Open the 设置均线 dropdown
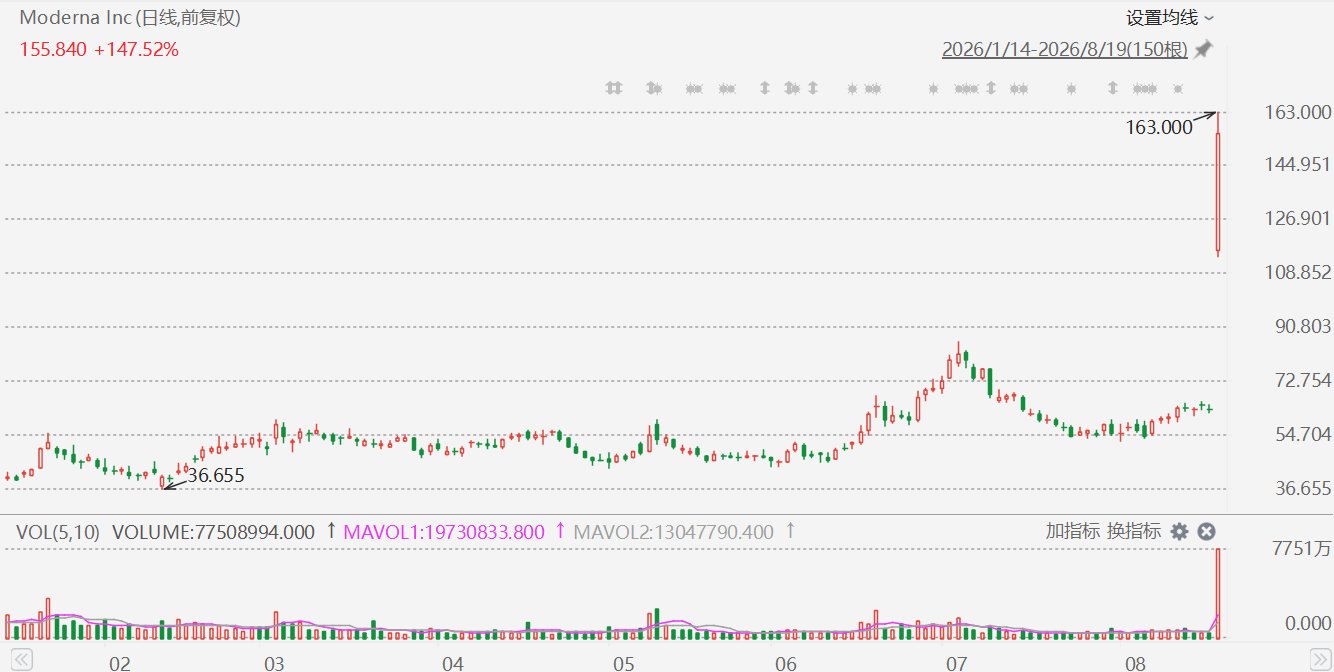The height and width of the screenshot is (672, 1334). pos(1170,18)
